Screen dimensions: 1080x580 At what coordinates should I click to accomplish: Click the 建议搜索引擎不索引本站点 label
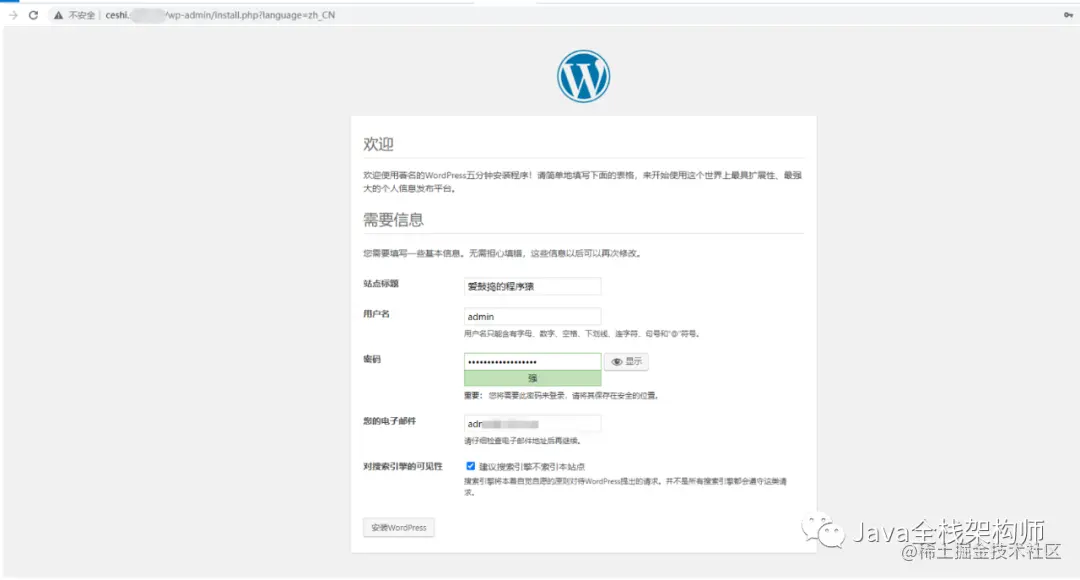[x=532, y=467]
